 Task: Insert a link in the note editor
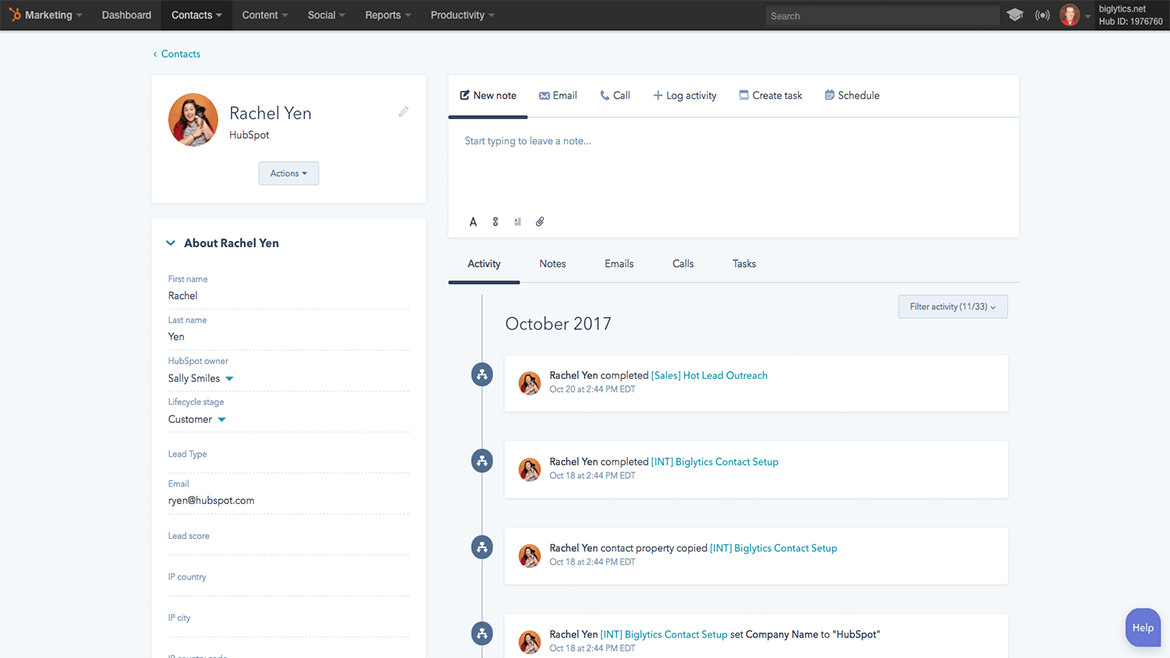[x=495, y=221]
